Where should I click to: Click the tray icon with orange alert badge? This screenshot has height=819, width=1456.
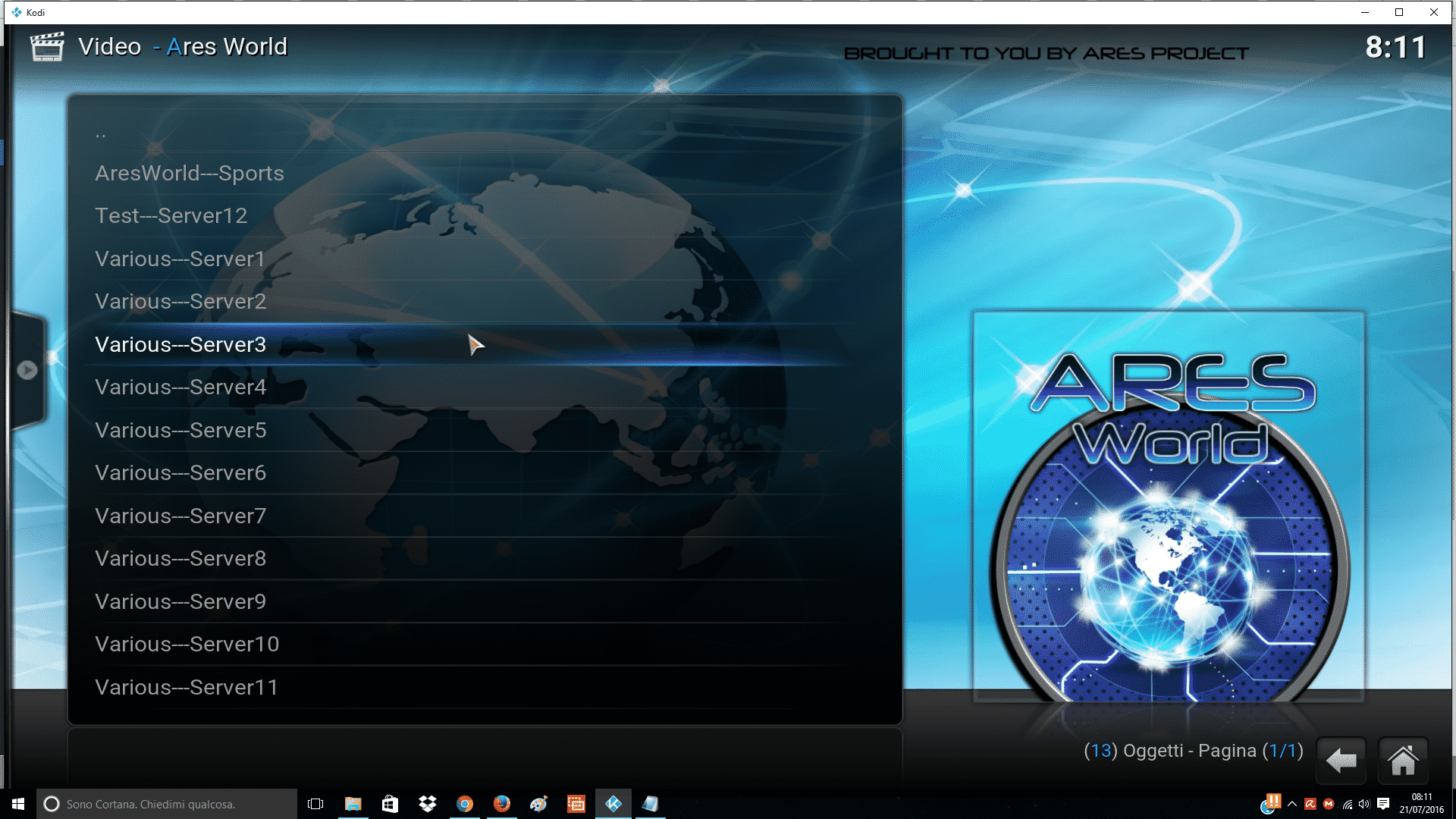pos(1270,803)
